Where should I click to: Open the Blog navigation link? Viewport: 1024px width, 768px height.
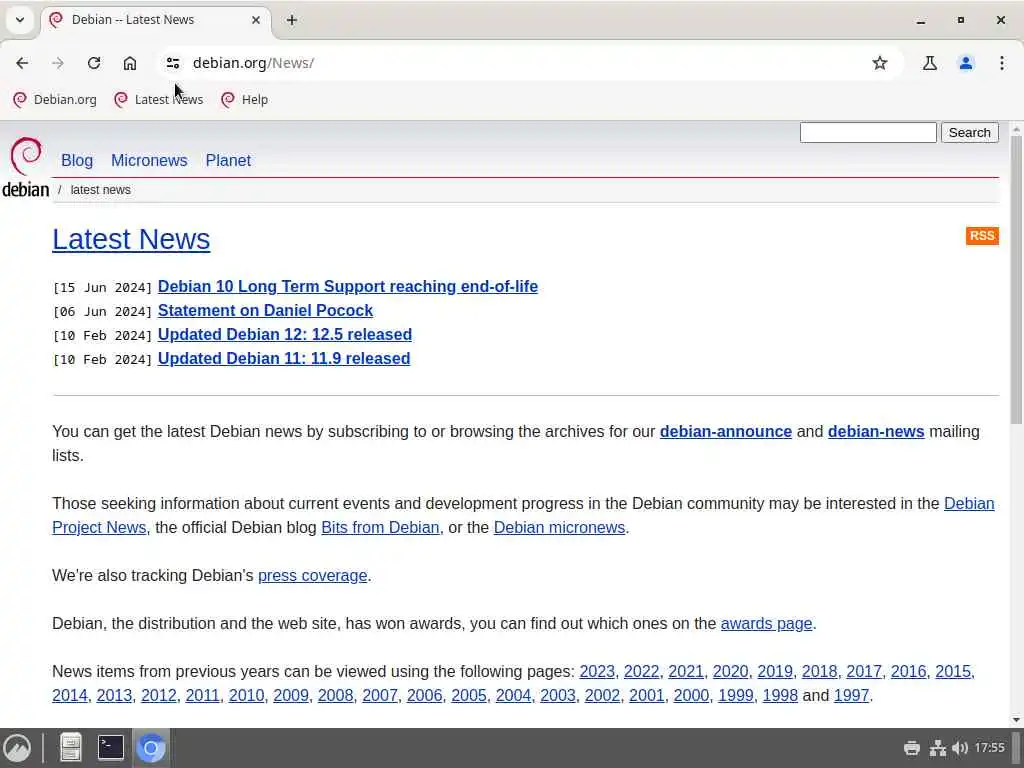77,160
